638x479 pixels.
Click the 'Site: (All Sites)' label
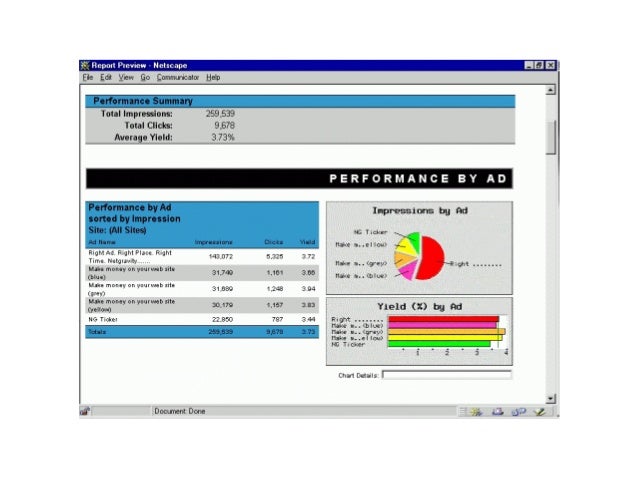(x=117, y=230)
